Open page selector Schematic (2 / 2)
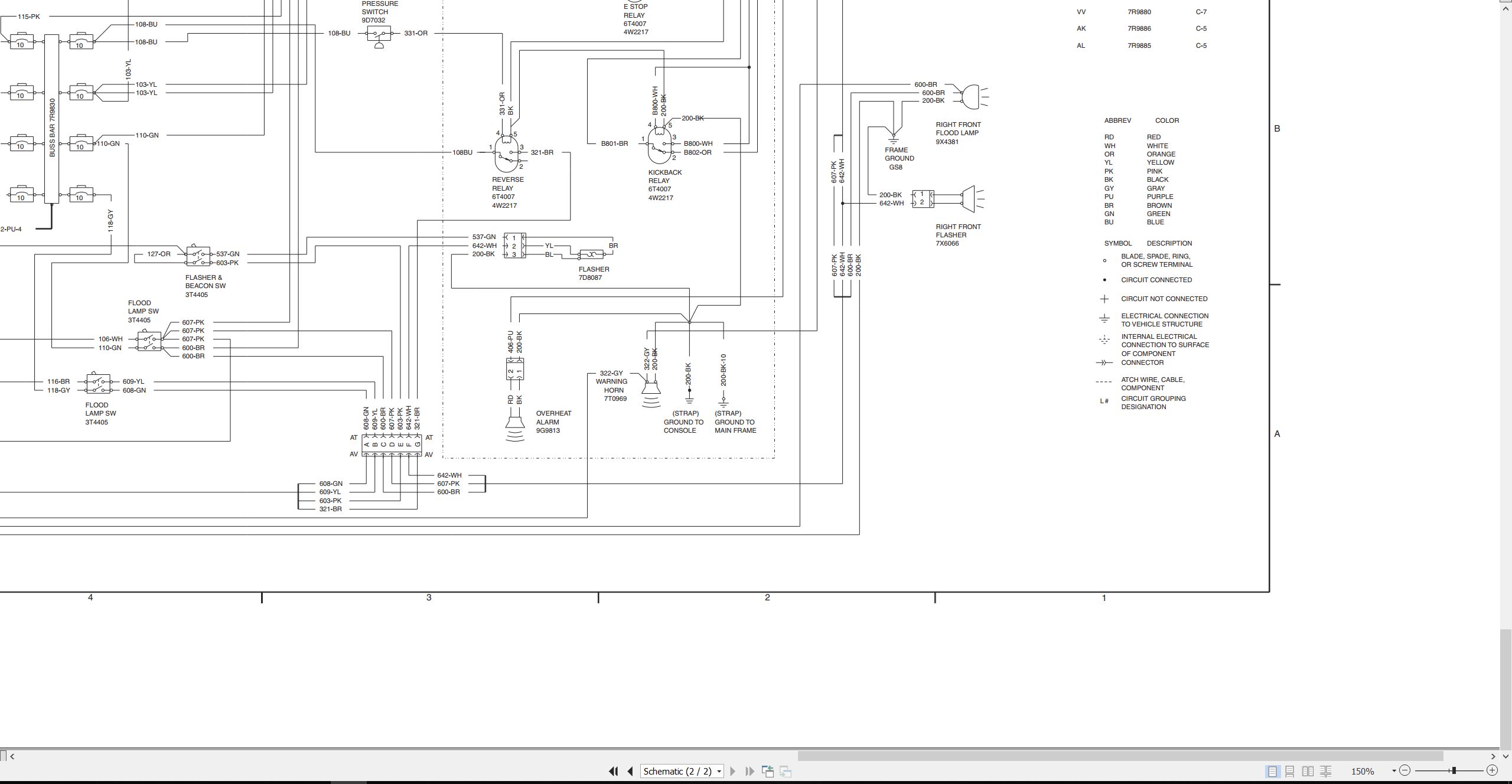The width and height of the screenshot is (1512, 784). (682, 771)
